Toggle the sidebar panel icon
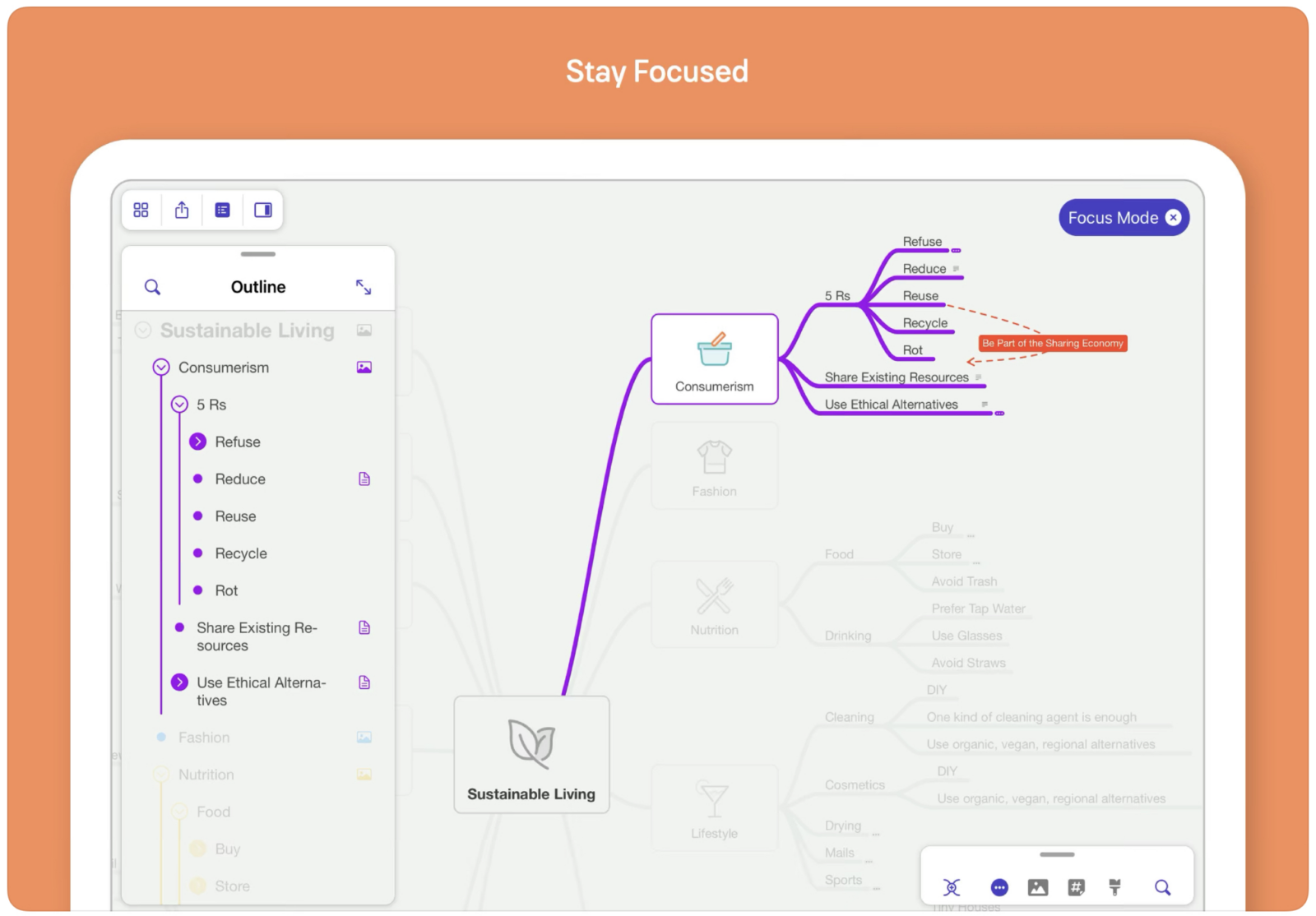 (x=263, y=210)
